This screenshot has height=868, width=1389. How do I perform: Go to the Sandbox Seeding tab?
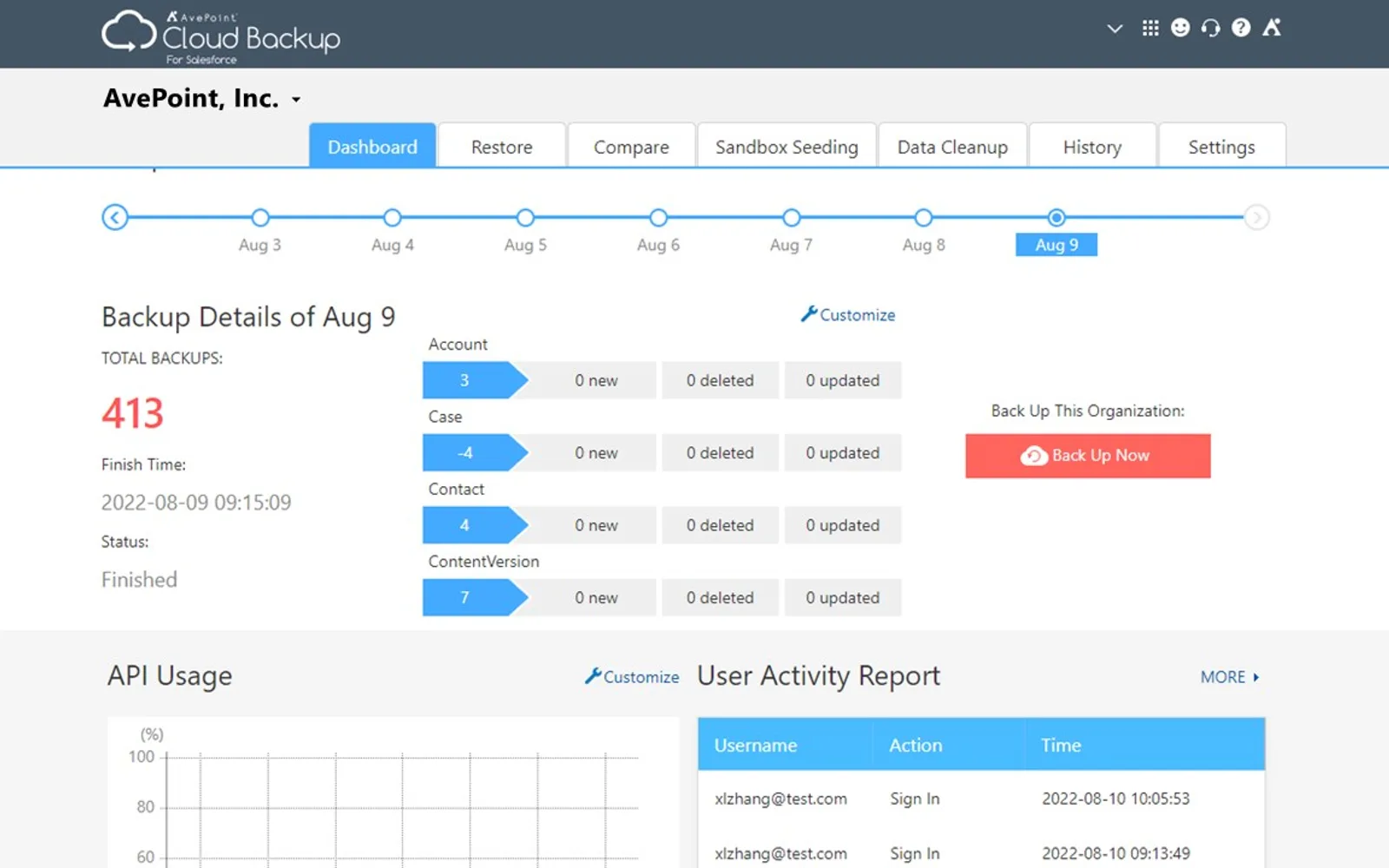click(787, 147)
